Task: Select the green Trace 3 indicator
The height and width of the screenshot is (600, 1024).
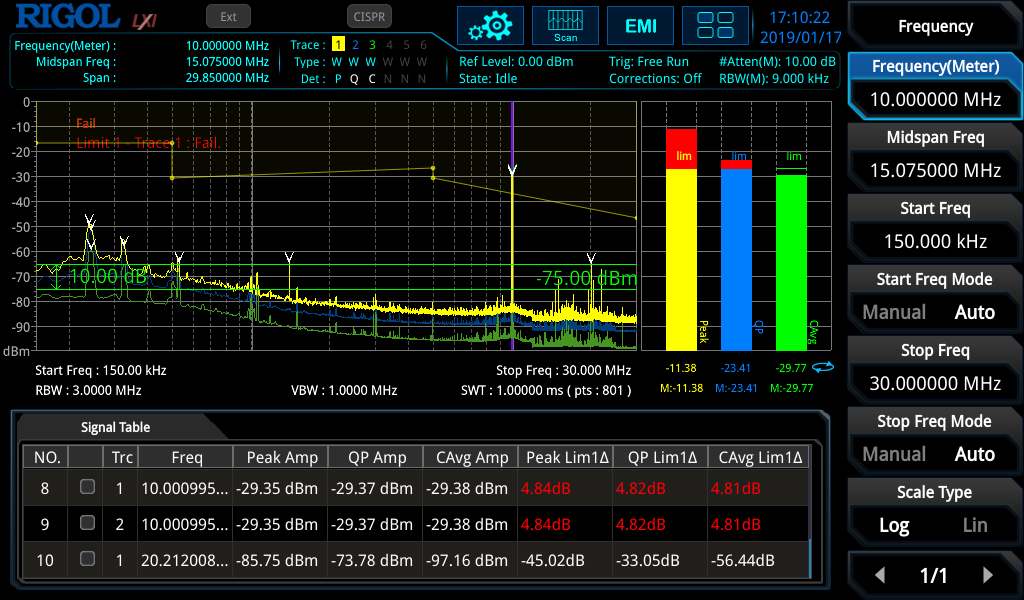Action: (372, 44)
